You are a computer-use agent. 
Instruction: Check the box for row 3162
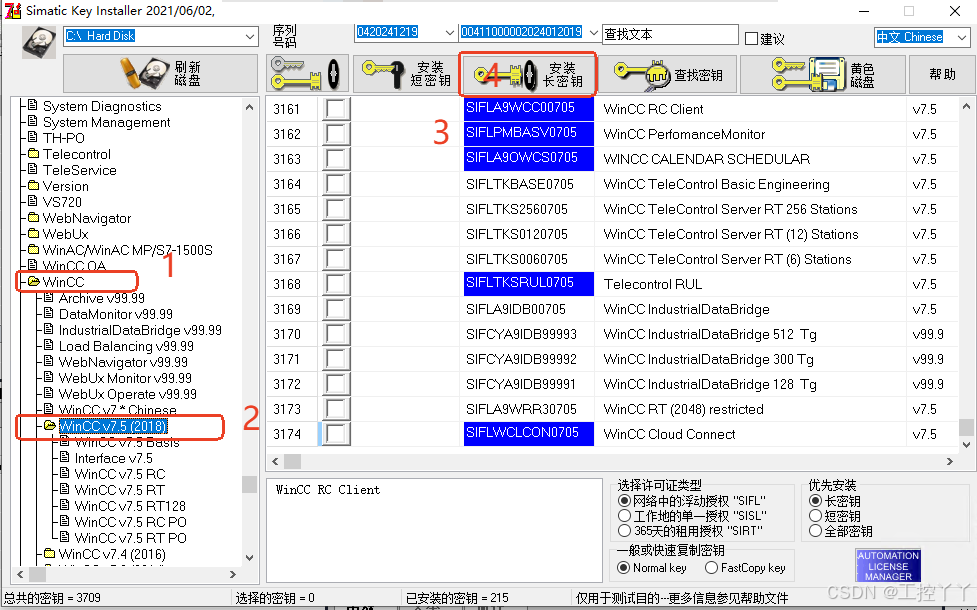click(335, 134)
